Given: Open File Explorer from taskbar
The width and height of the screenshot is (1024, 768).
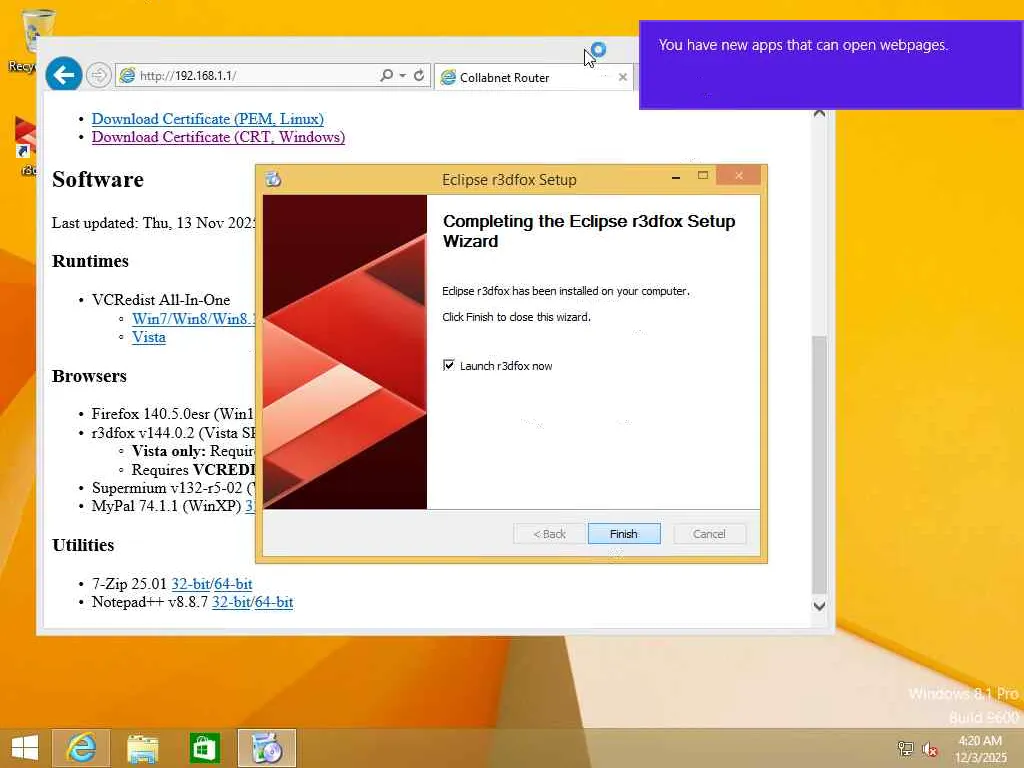Looking at the screenshot, I should tap(143, 748).
